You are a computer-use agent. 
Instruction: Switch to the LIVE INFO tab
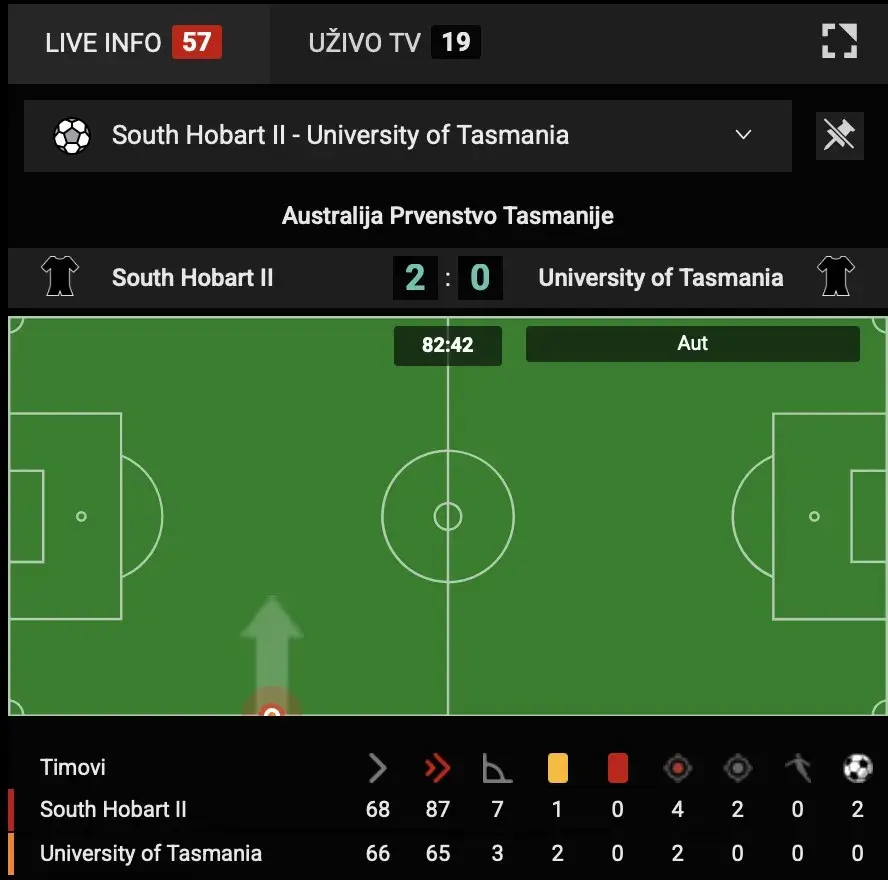coord(134,42)
